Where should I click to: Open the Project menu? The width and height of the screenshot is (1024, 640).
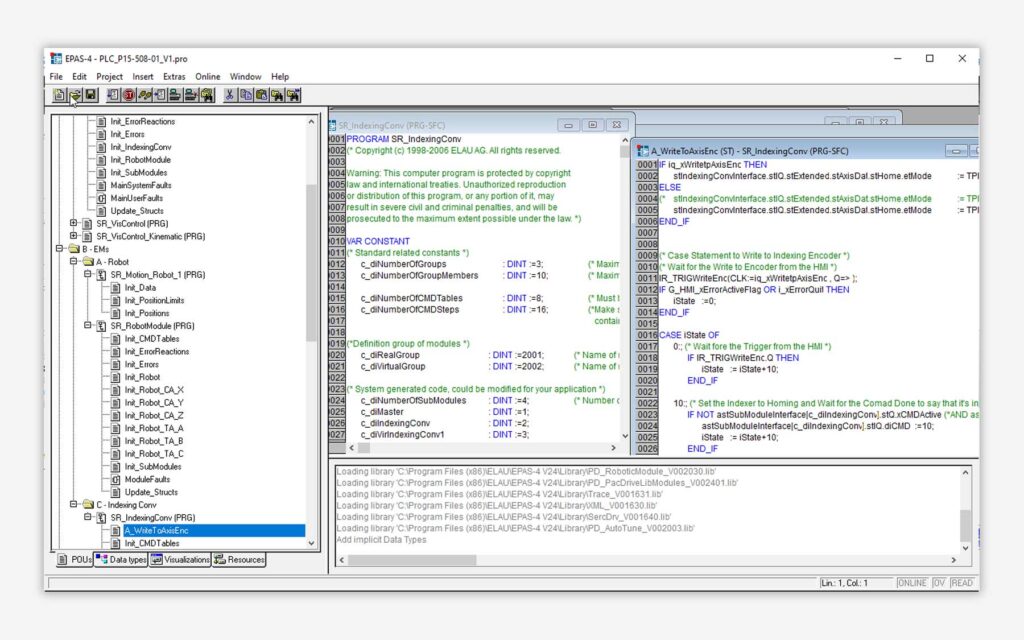[109, 77]
